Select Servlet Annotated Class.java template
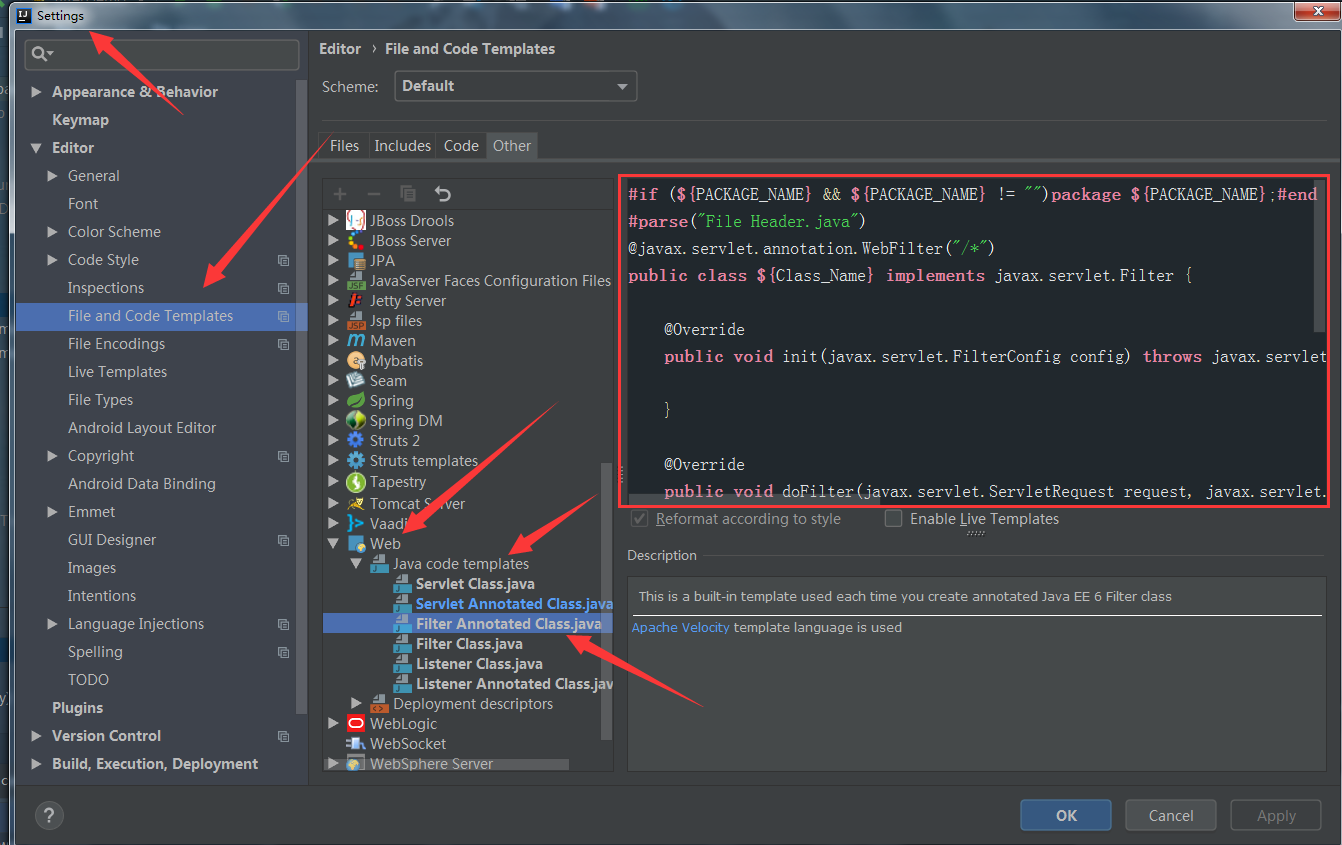Screen dimensions: 1342x845 click(x=514, y=604)
